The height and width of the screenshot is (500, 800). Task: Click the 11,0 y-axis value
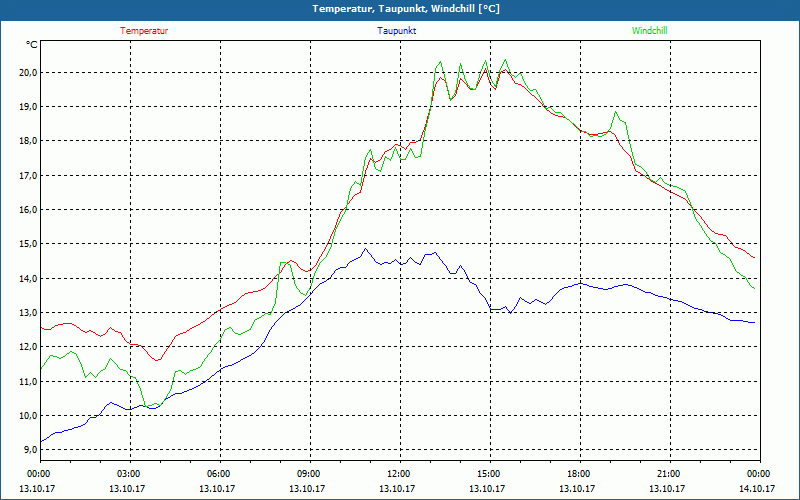coord(29,382)
